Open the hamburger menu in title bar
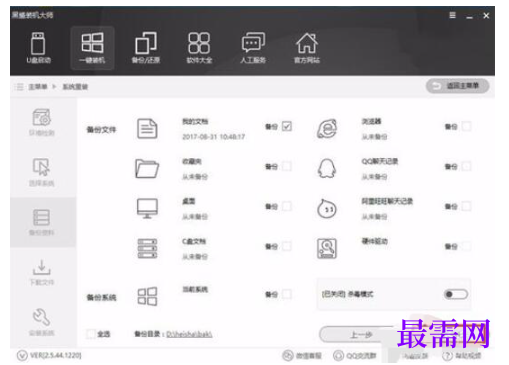Screen dimensions: 509x365 [452, 15]
